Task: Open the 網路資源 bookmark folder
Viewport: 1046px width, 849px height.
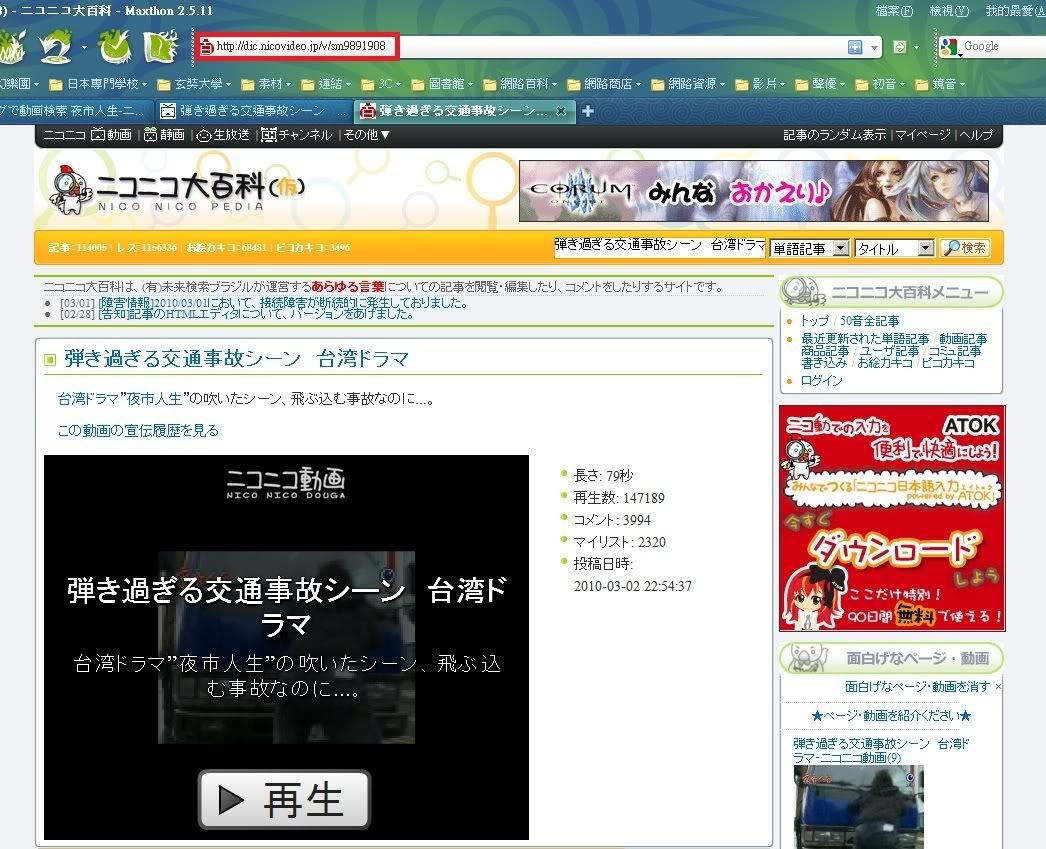Action: pos(688,84)
